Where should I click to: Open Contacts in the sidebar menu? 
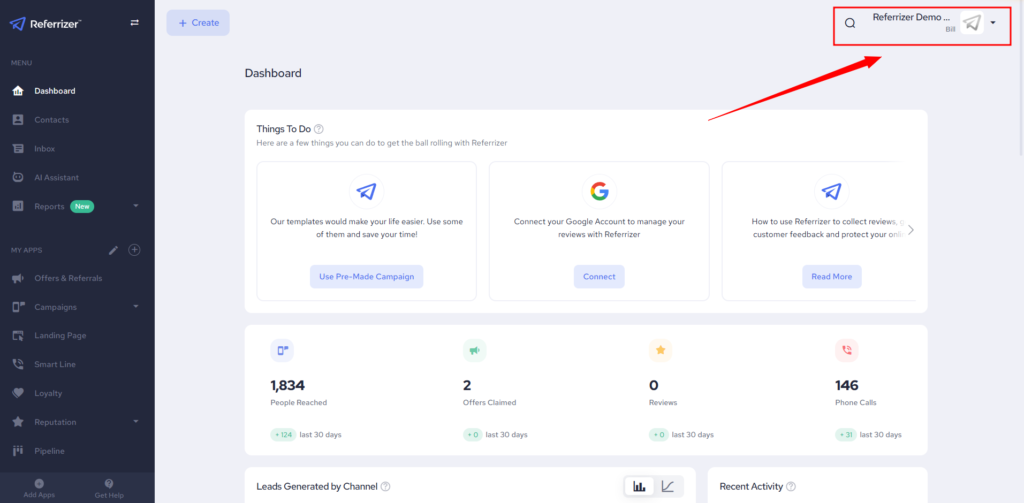pos(51,120)
